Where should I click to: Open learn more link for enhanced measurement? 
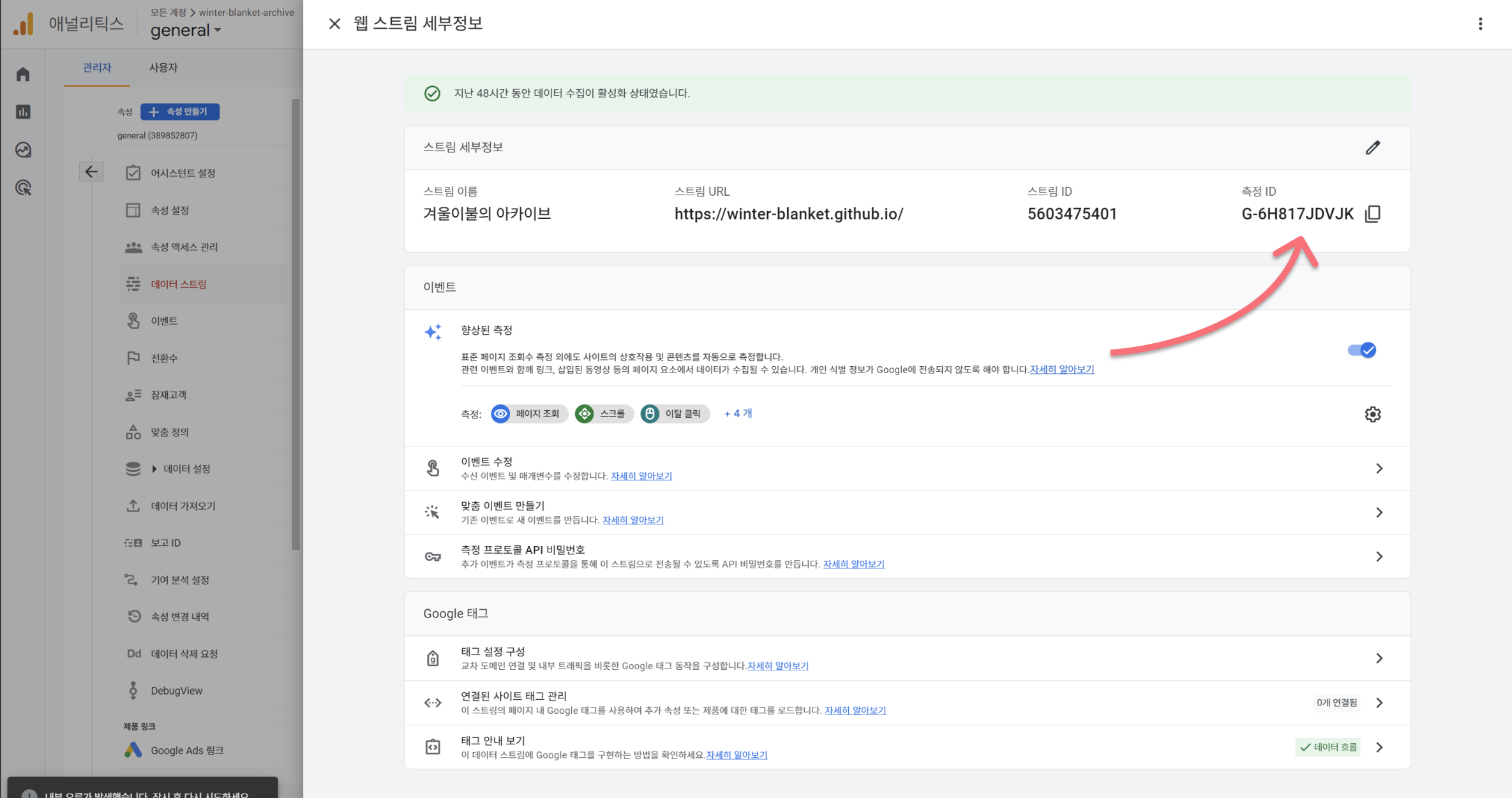coord(1062,369)
